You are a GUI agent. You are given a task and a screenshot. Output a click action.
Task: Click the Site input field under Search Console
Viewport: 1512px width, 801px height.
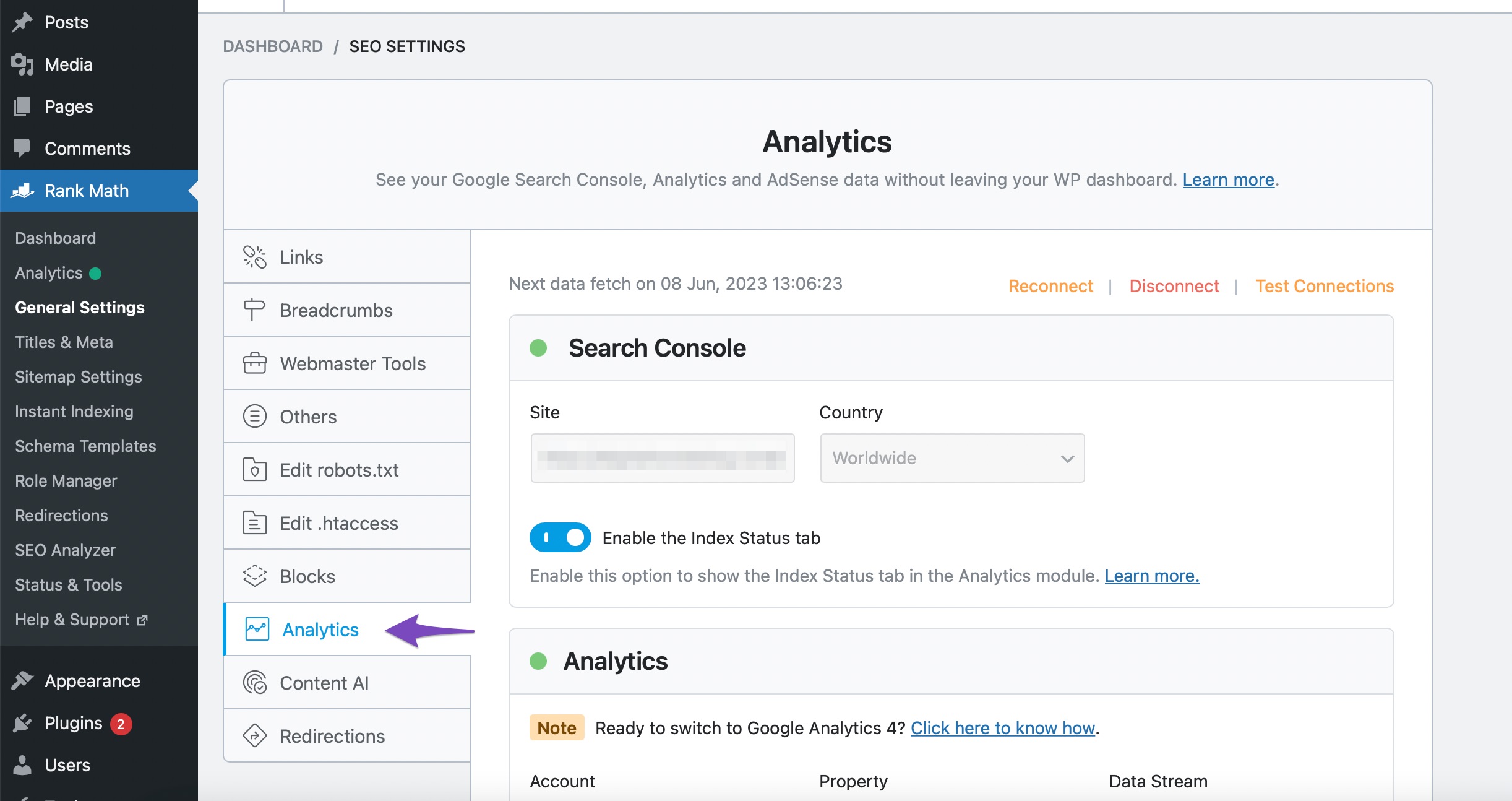point(663,459)
